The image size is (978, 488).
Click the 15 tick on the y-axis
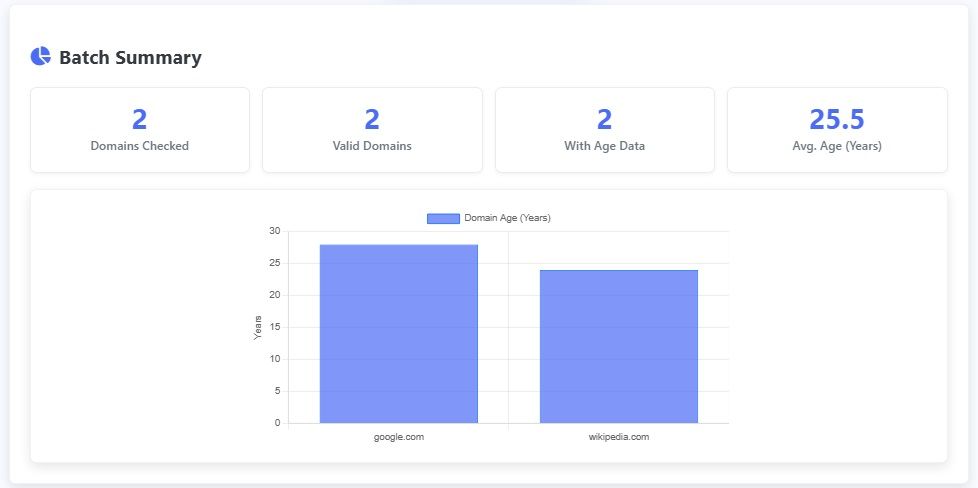click(x=275, y=327)
